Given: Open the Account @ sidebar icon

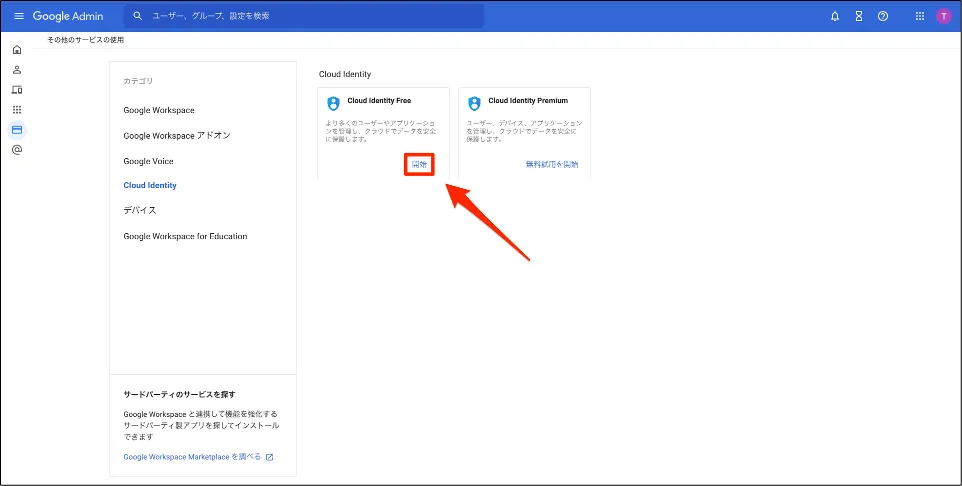Looking at the screenshot, I should [x=17, y=150].
